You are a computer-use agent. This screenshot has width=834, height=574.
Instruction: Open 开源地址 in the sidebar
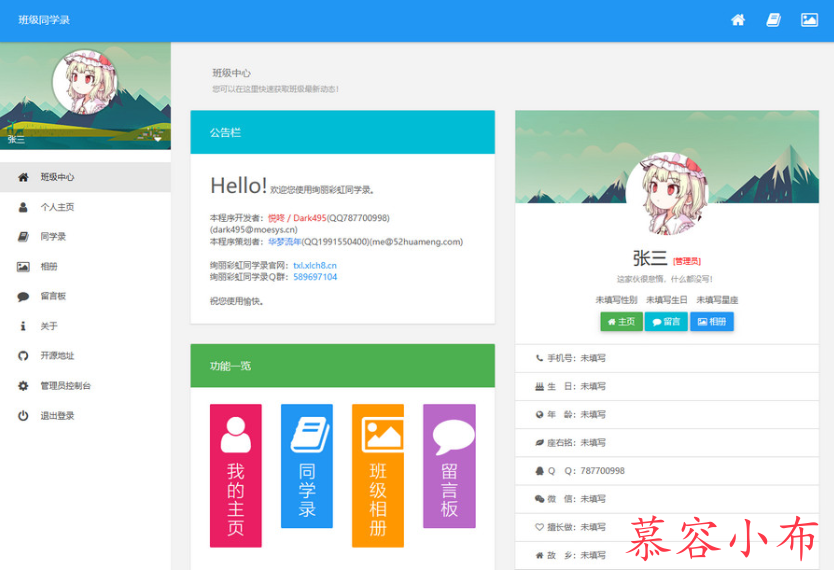point(85,356)
